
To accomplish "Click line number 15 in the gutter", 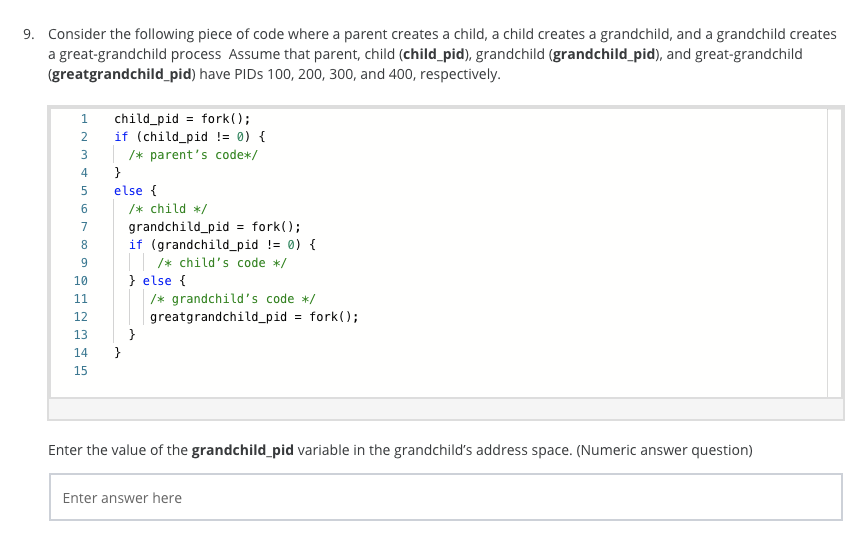I will [x=82, y=371].
